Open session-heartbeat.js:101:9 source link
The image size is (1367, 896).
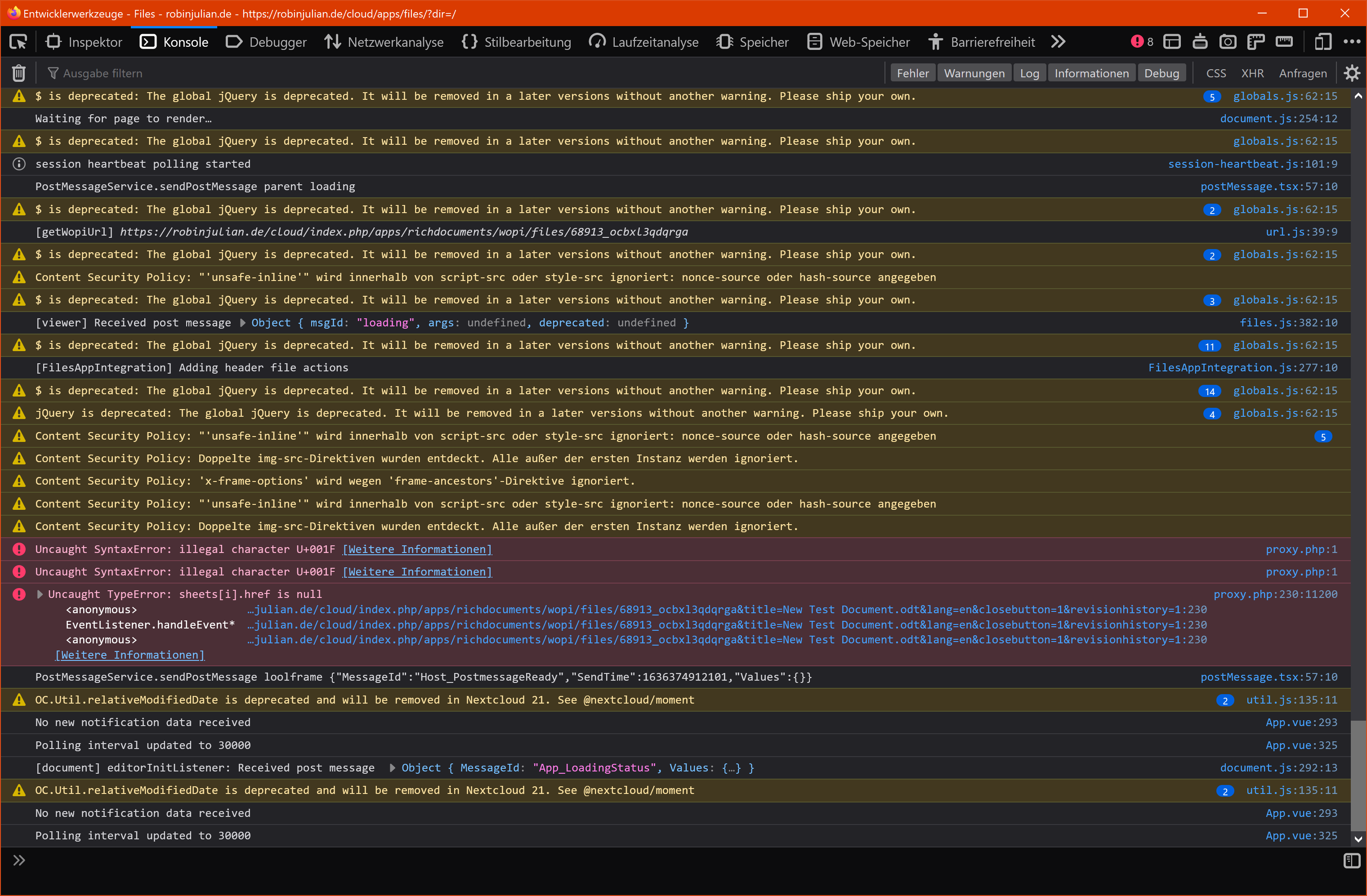tap(1252, 164)
